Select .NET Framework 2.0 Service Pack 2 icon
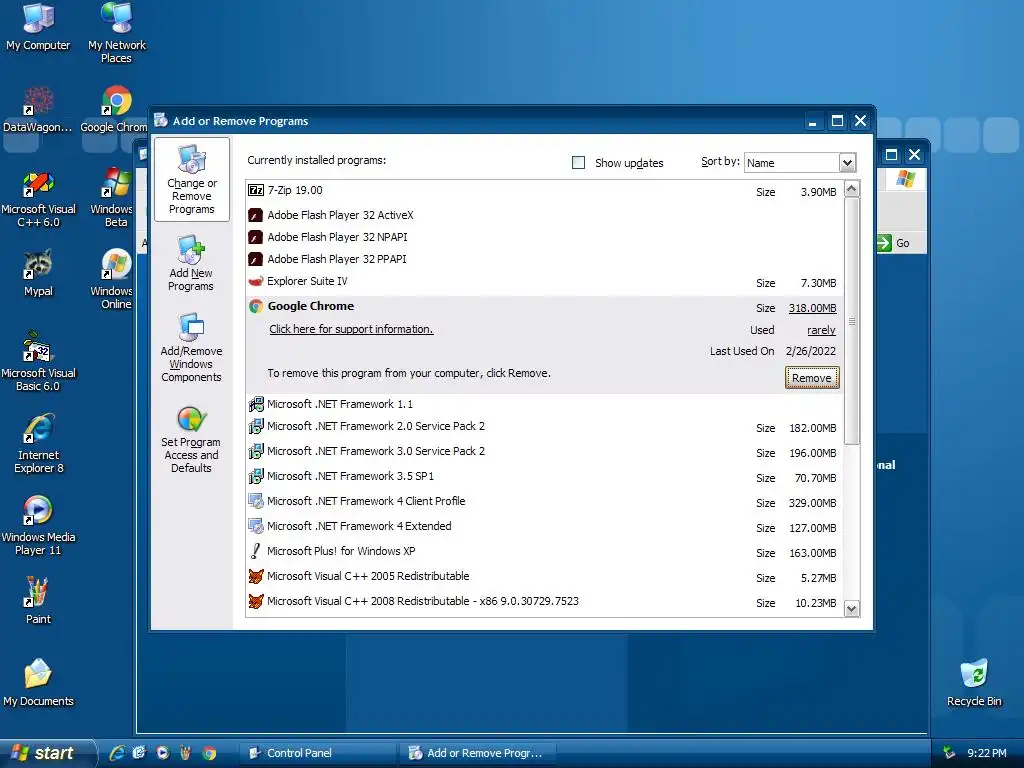 pos(256,426)
